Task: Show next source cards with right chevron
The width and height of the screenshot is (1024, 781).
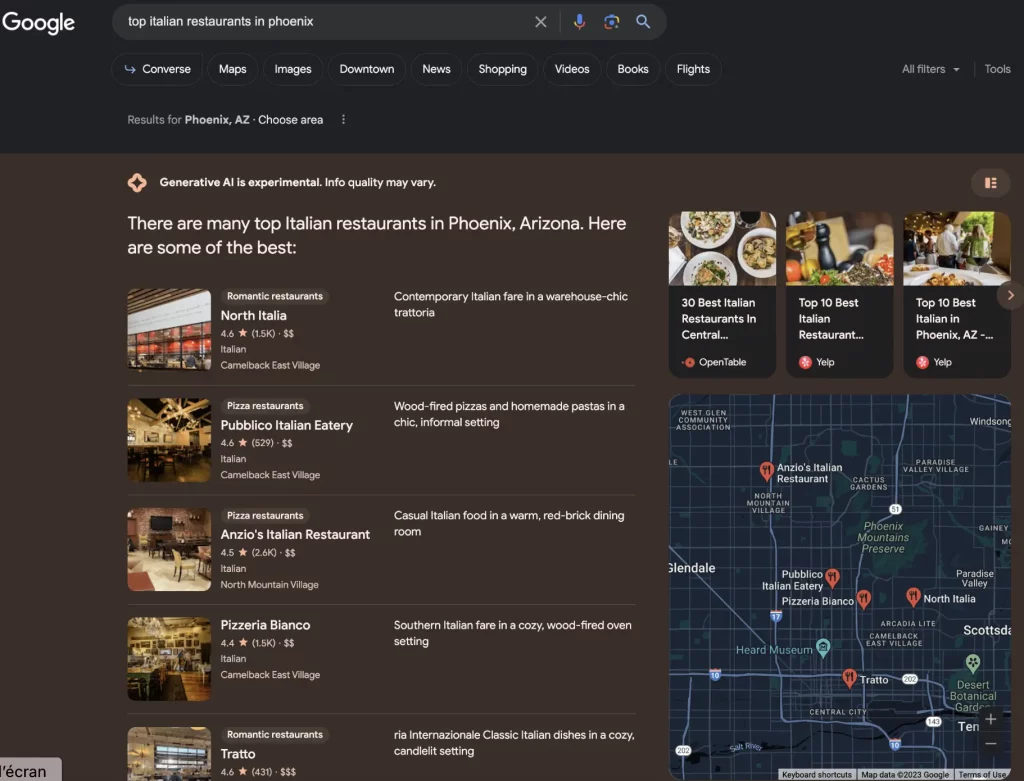Action: pos(1010,295)
